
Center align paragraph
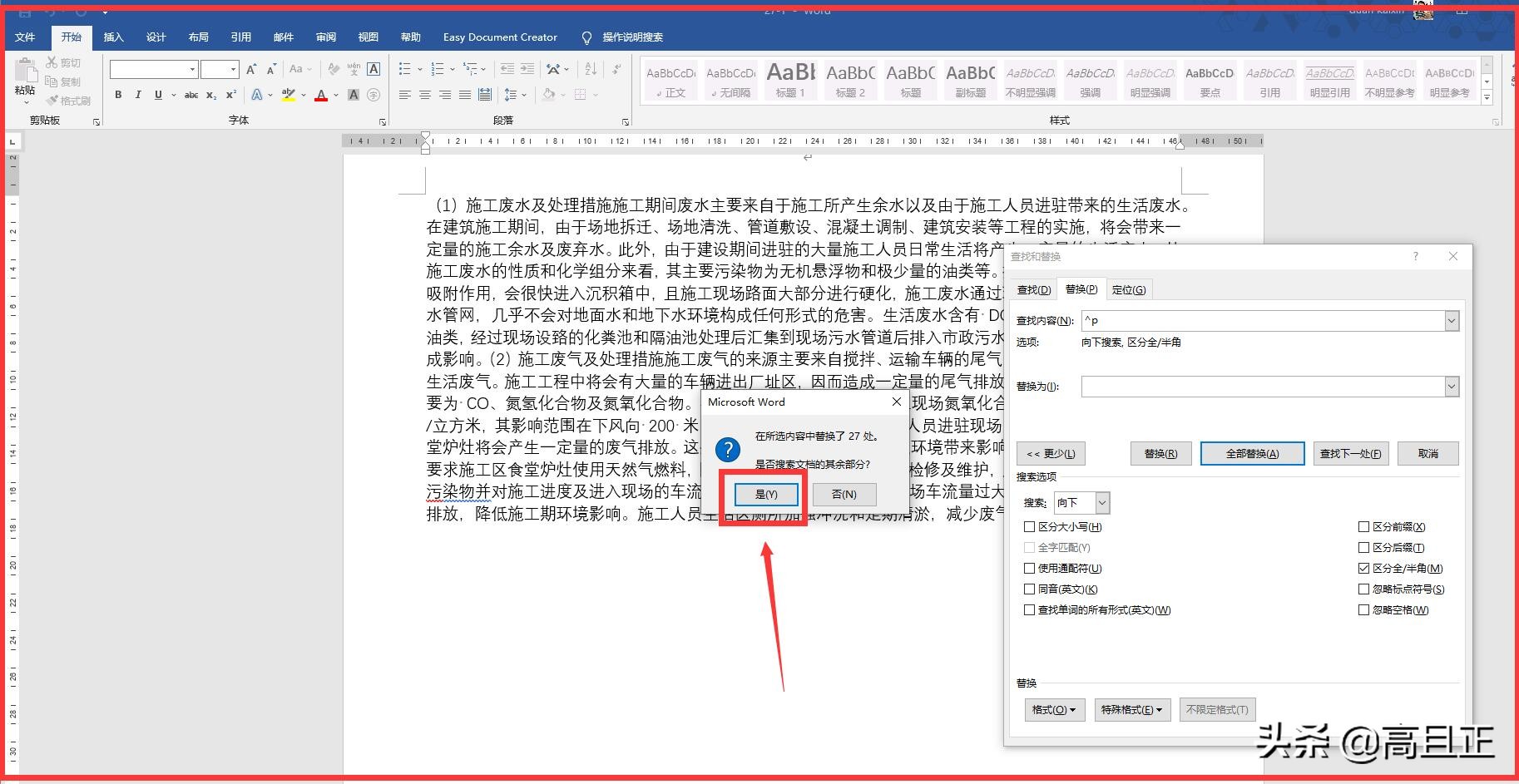(425, 95)
